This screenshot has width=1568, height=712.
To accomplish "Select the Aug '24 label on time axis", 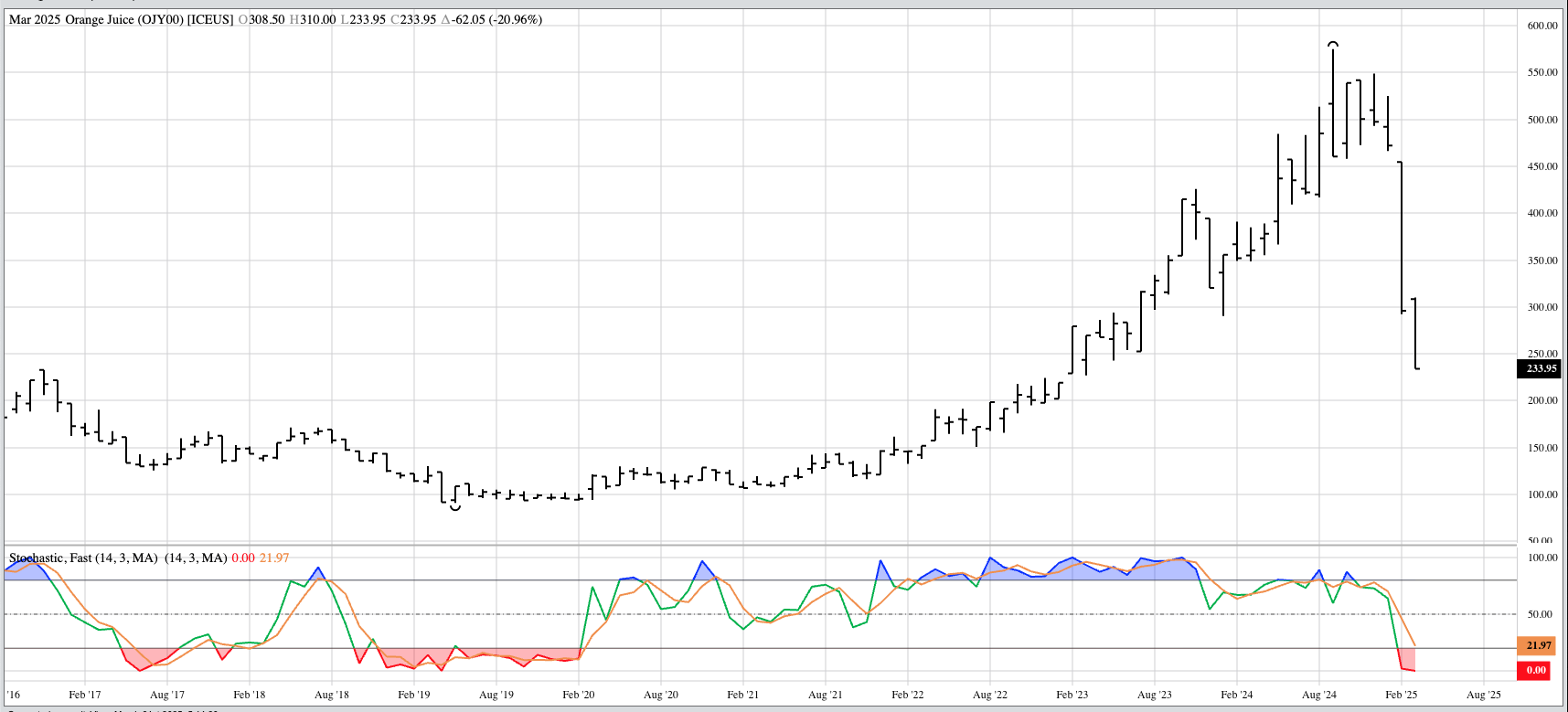I will click(1318, 695).
